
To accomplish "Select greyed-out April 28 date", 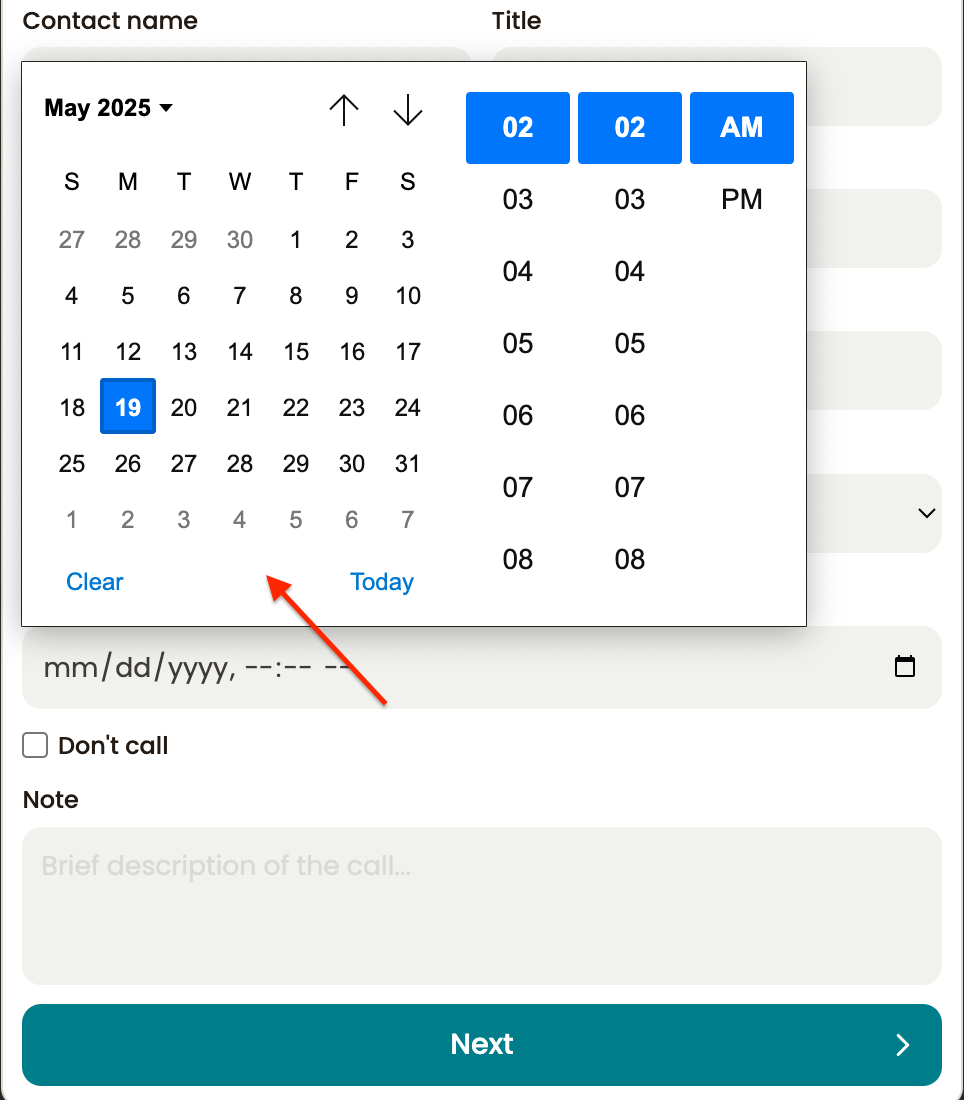I will [x=128, y=240].
